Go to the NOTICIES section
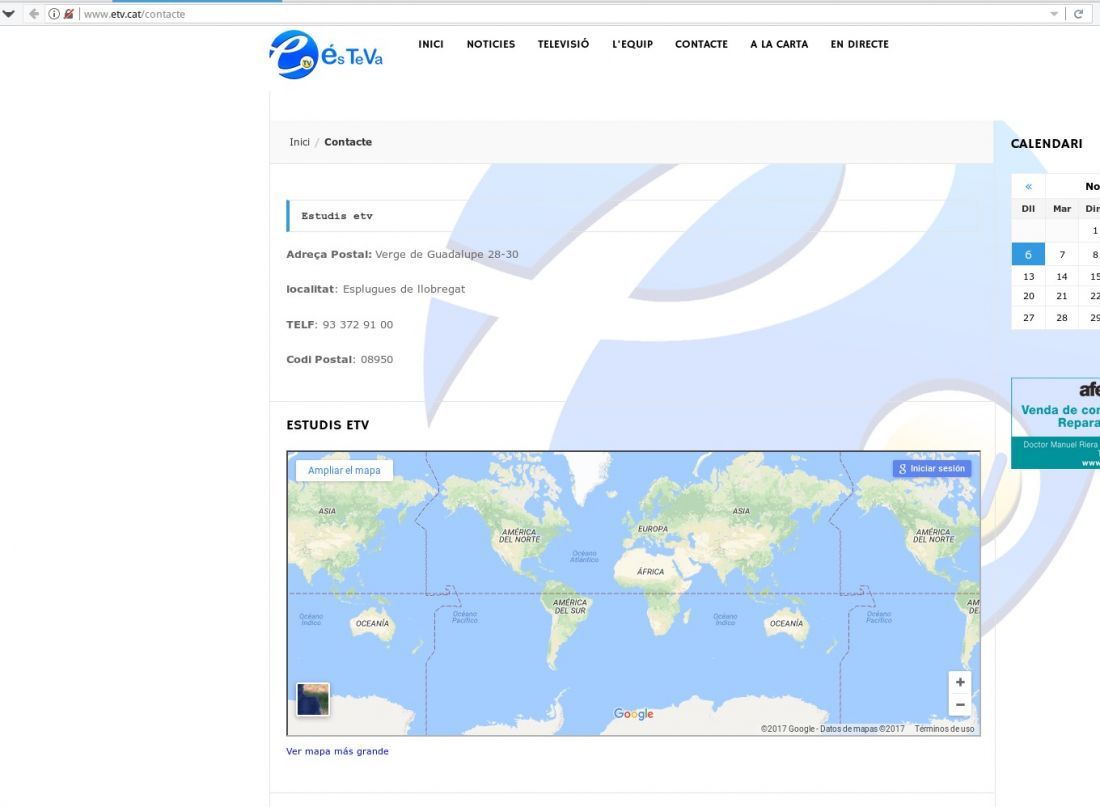This screenshot has height=807, width=1100. pos(491,44)
